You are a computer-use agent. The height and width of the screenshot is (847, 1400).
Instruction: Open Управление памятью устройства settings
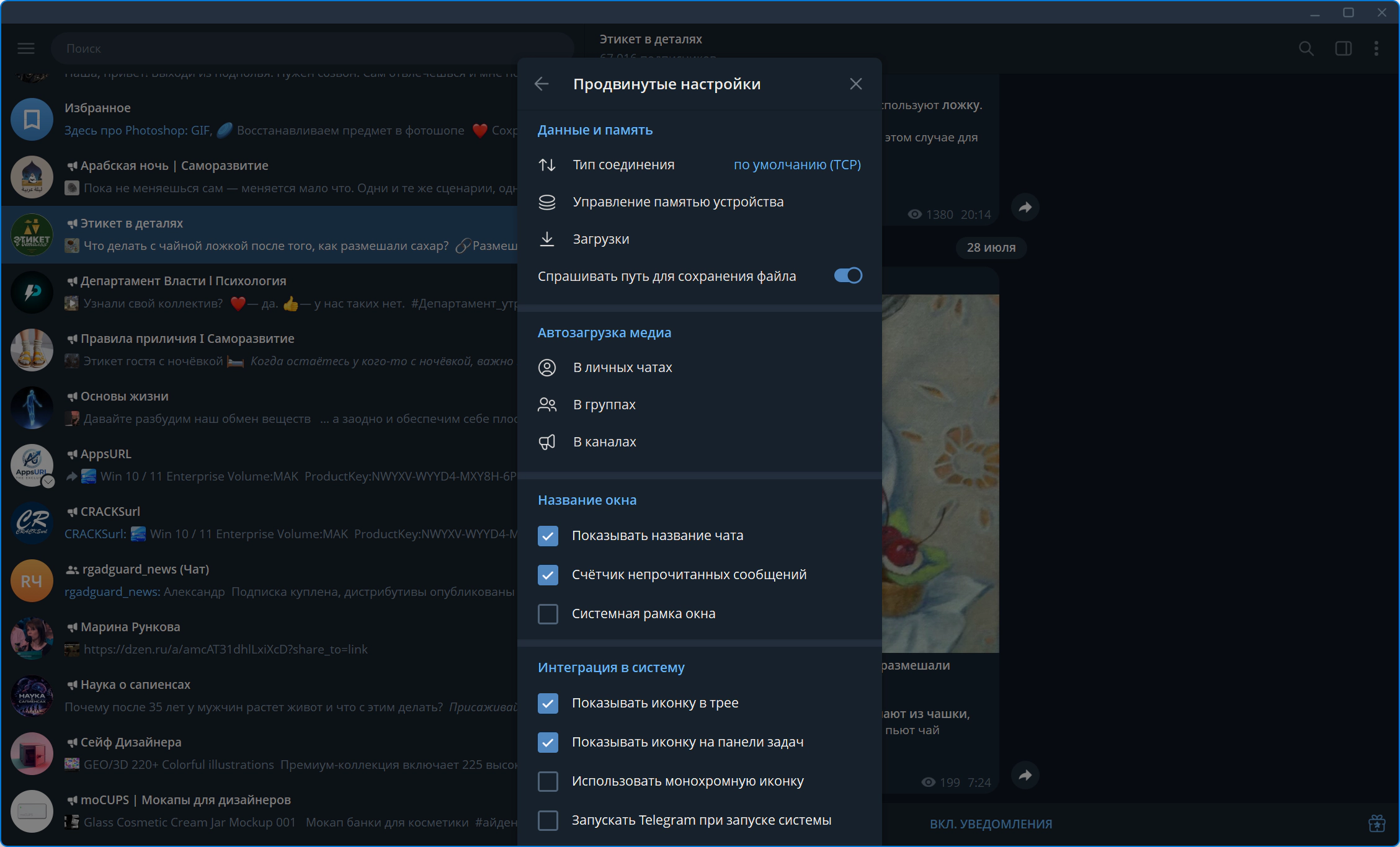click(700, 202)
